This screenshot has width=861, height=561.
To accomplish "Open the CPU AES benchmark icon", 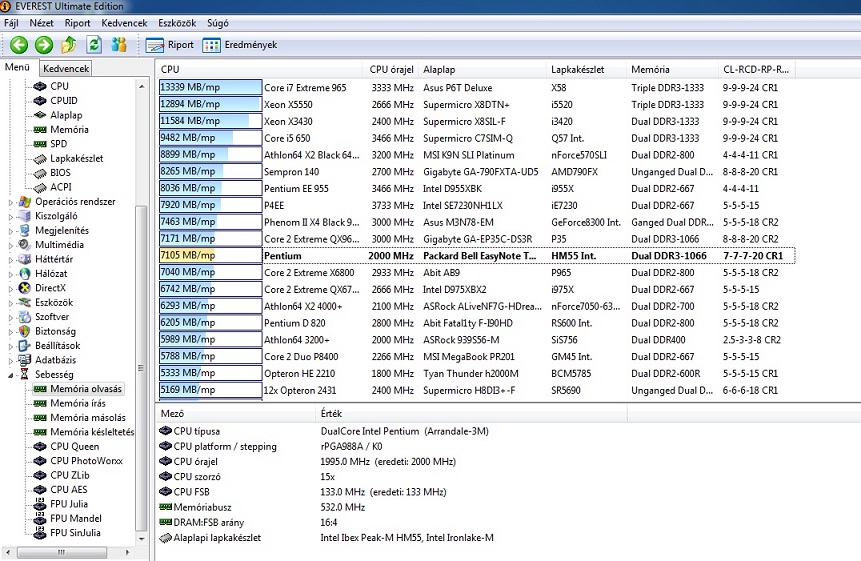I will click(40, 489).
